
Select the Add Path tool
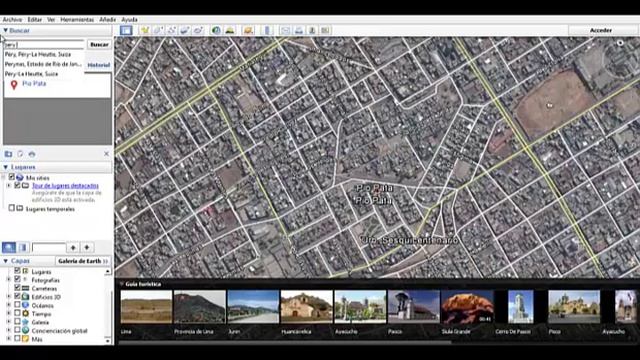[x=172, y=30]
